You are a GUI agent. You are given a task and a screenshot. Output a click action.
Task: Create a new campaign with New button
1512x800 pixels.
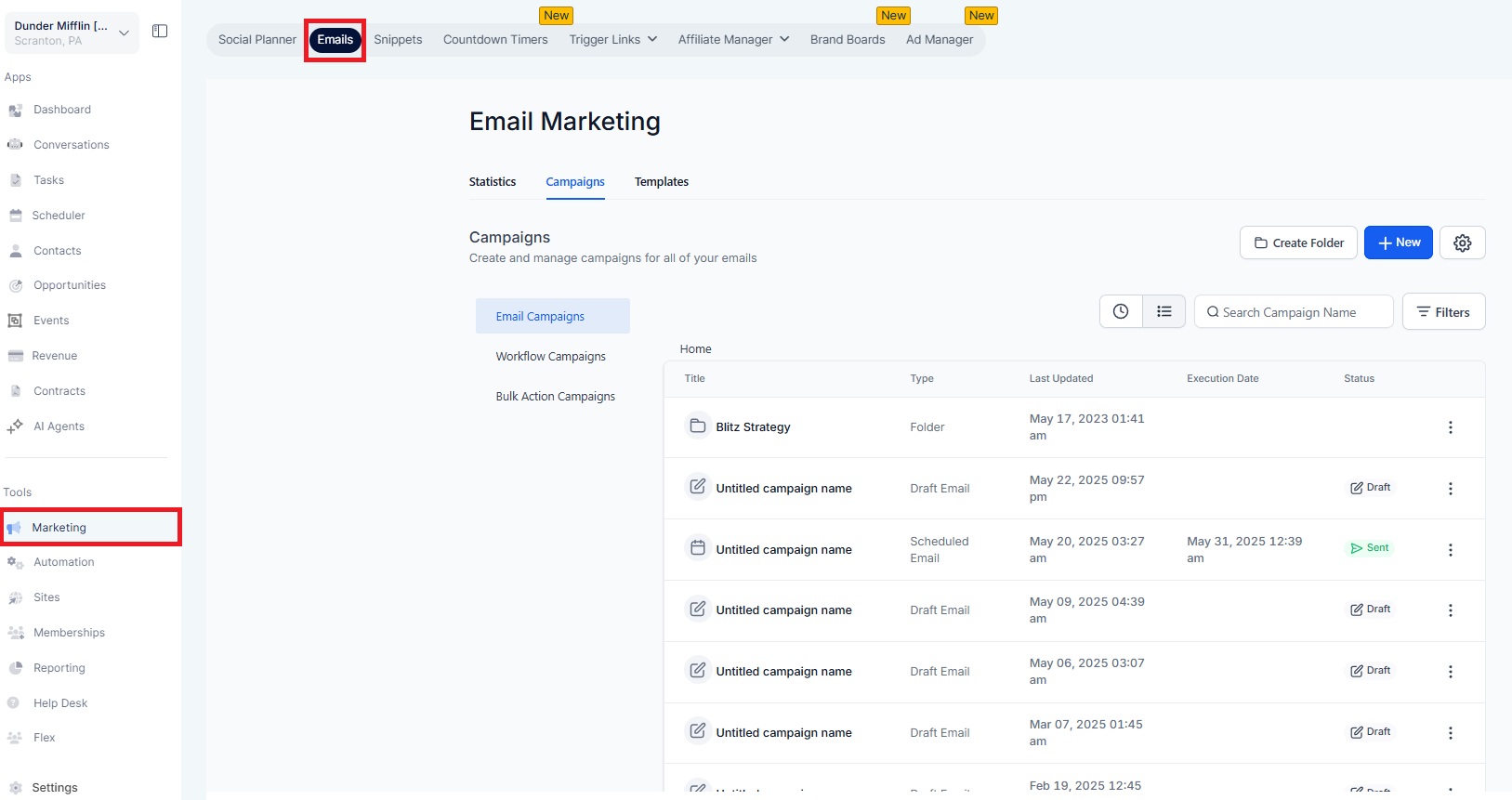[x=1399, y=243]
